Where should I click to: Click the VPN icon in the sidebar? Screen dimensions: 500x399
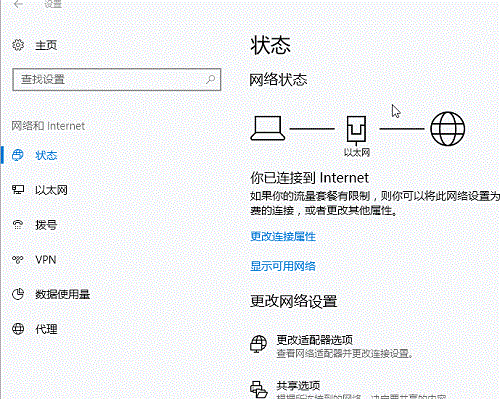click(x=18, y=259)
